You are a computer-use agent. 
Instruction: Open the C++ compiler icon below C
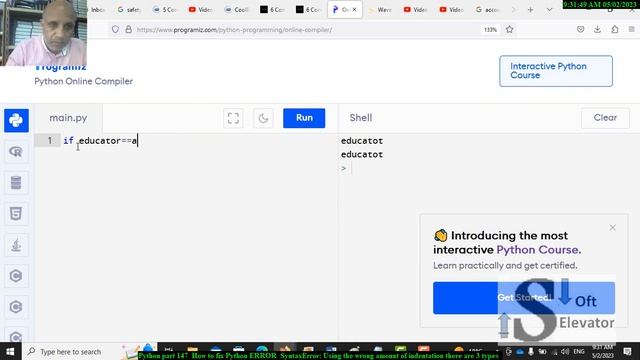(16, 307)
